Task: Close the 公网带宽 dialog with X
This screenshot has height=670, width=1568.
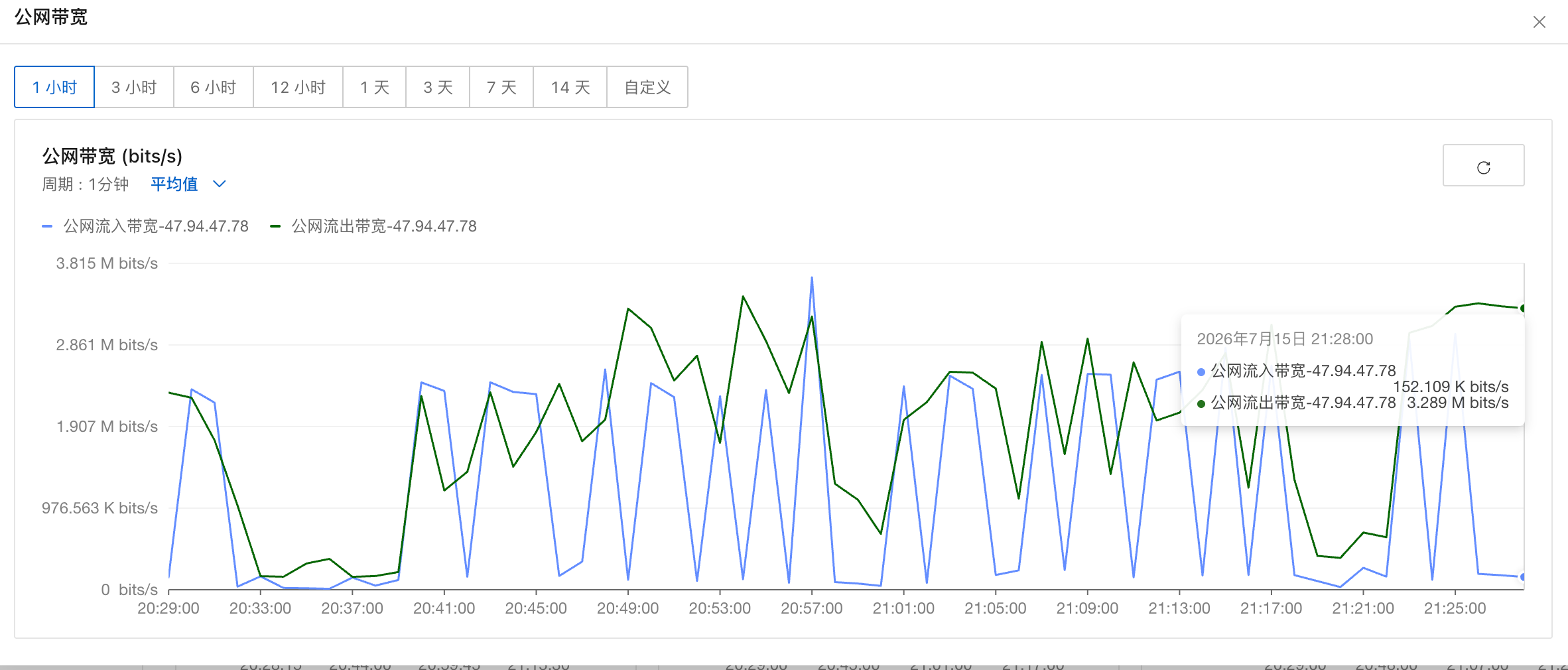Action: click(x=1539, y=22)
